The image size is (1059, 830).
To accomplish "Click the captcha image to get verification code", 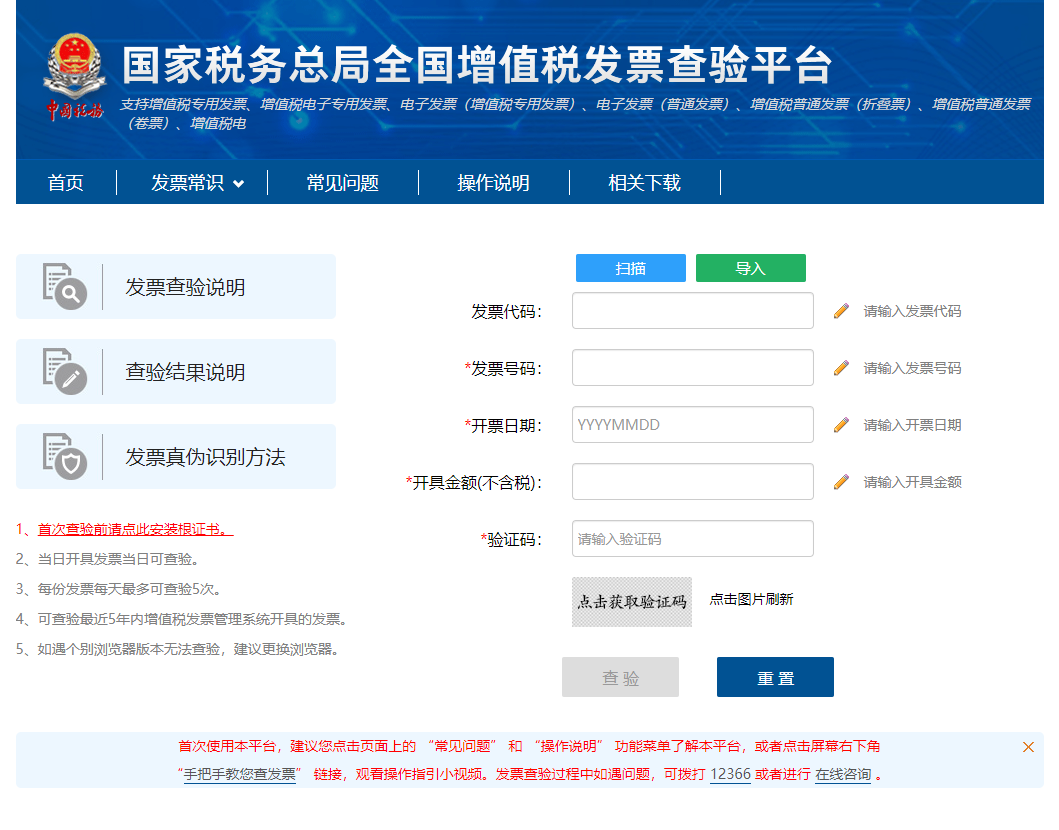I will 631,602.
